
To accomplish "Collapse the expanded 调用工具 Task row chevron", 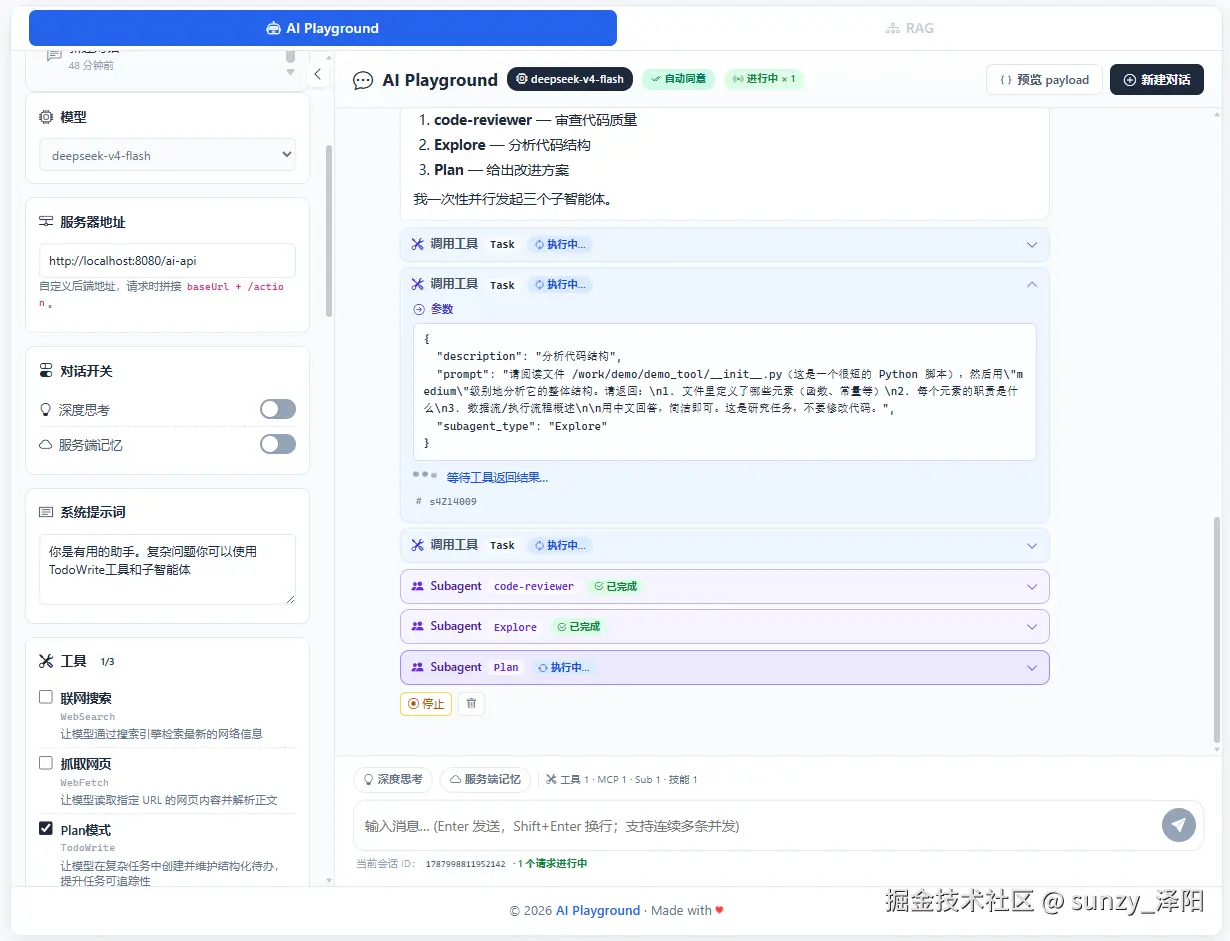I will pyautogui.click(x=1032, y=285).
